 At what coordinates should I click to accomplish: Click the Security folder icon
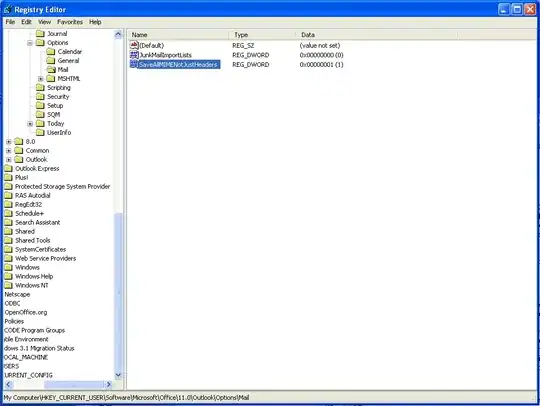(40, 96)
